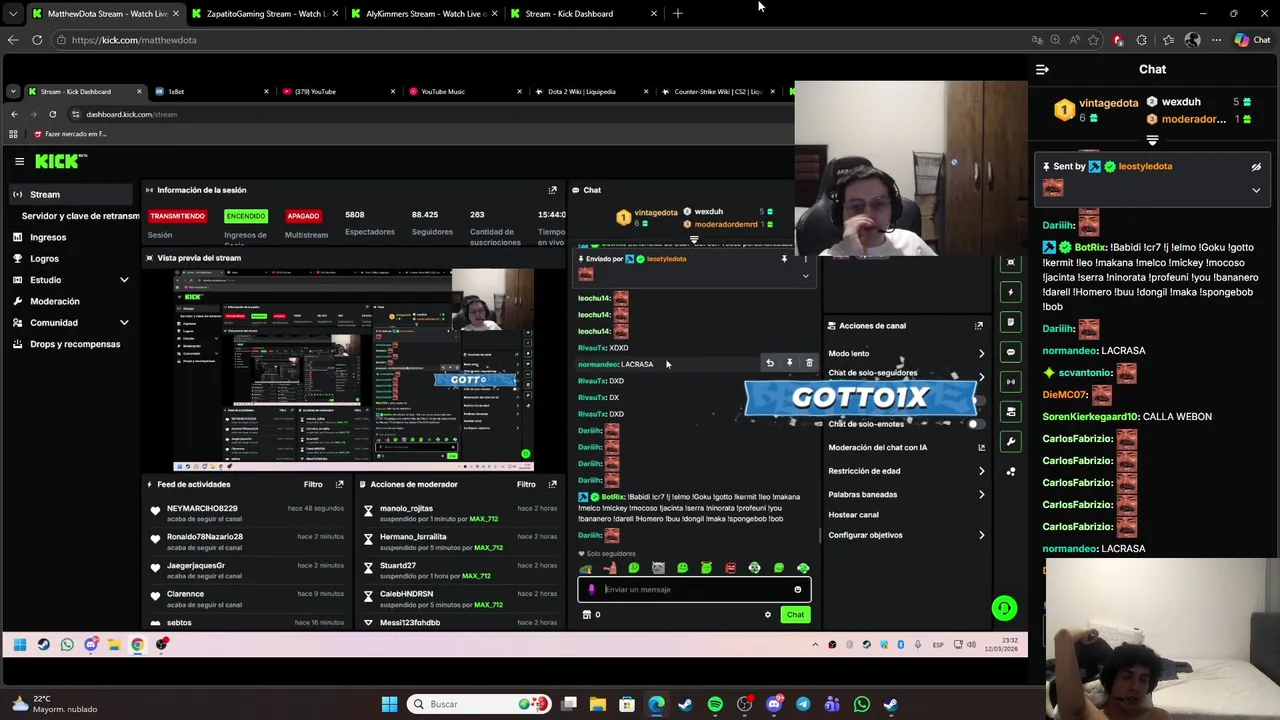The width and height of the screenshot is (1280, 720).
Task: Click the wrench tools icon in right strip
Action: pos(1011,441)
